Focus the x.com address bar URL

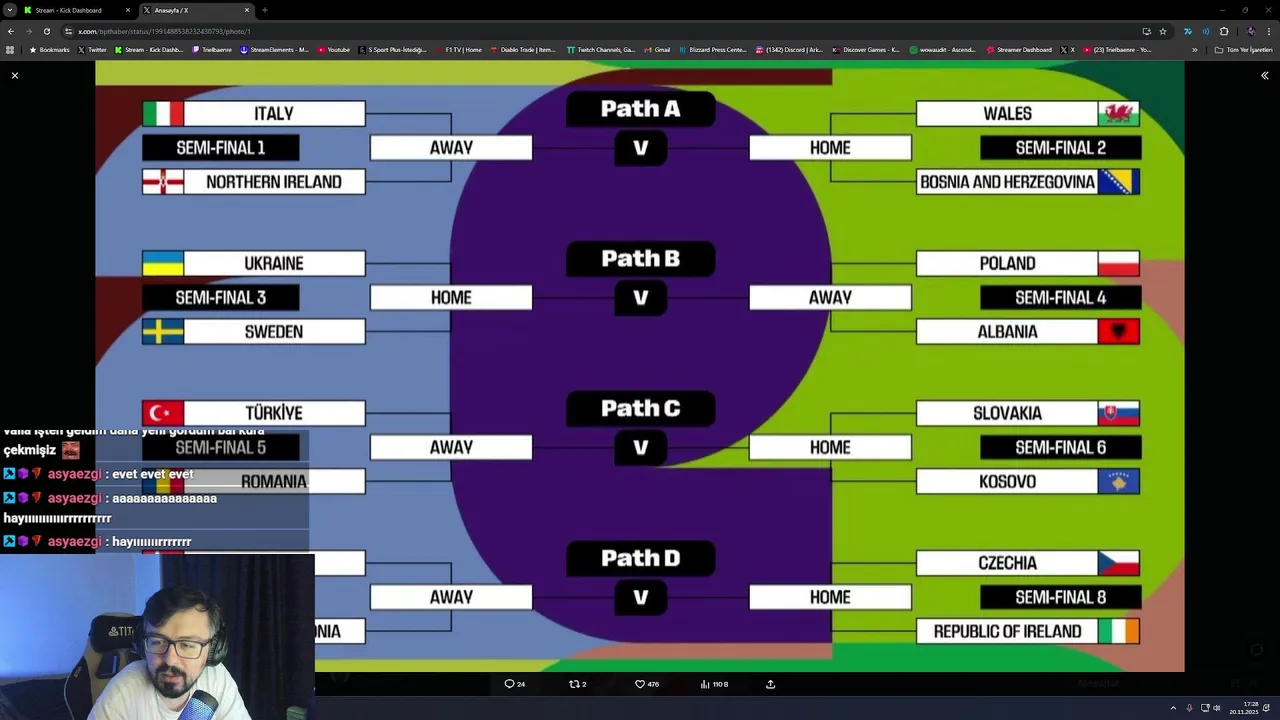(165, 31)
